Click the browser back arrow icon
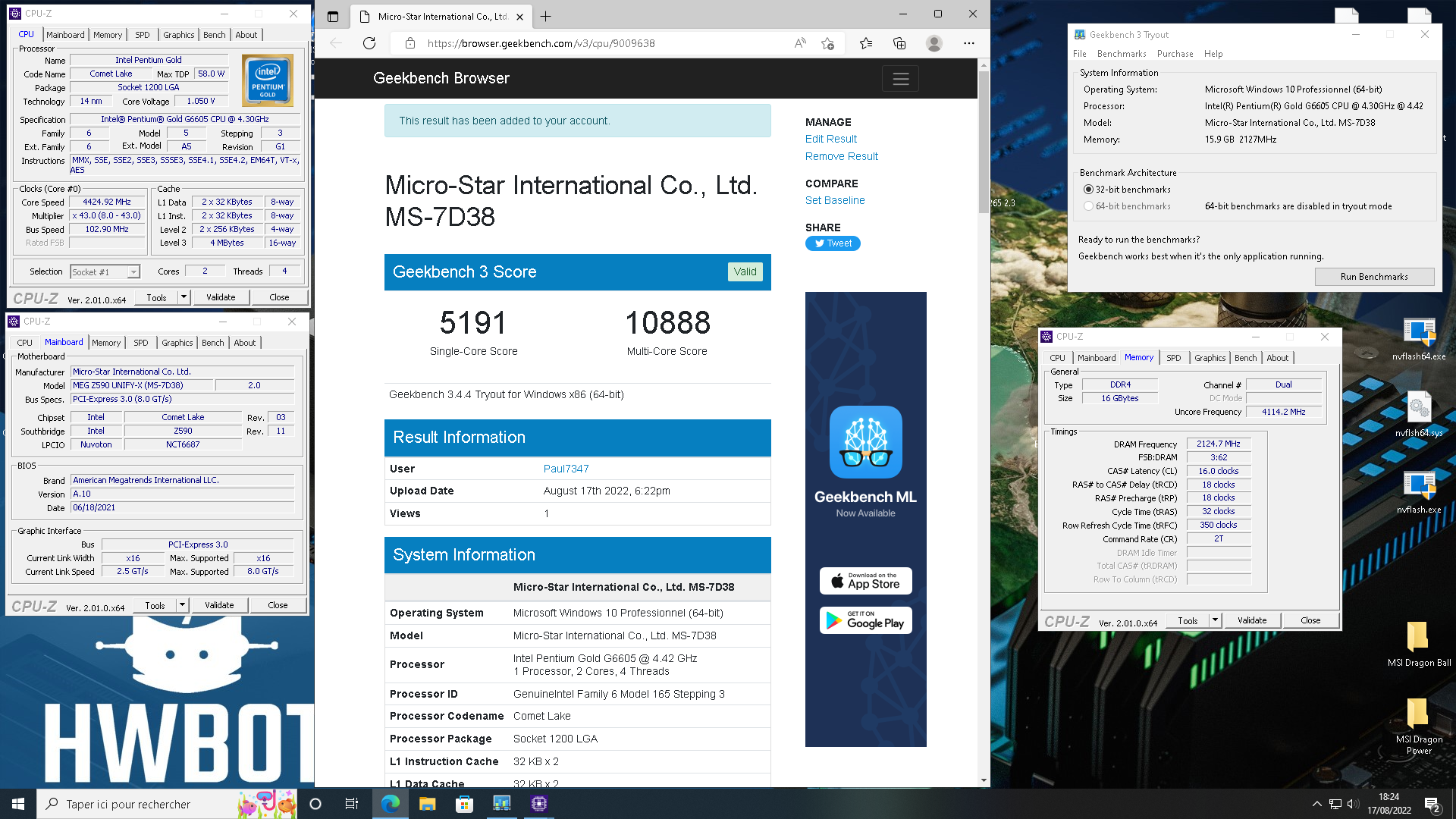1456x819 pixels. coord(336,43)
